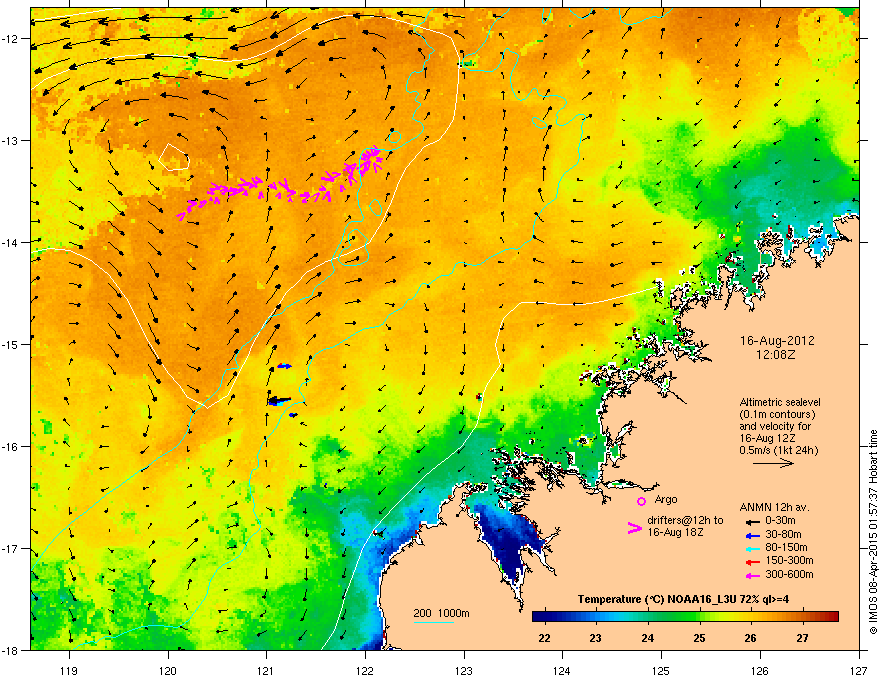This screenshot has height=680, width=880.
Task: Click the longitude axis label 126
Action: pyautogui.click(x=760, y=671)
